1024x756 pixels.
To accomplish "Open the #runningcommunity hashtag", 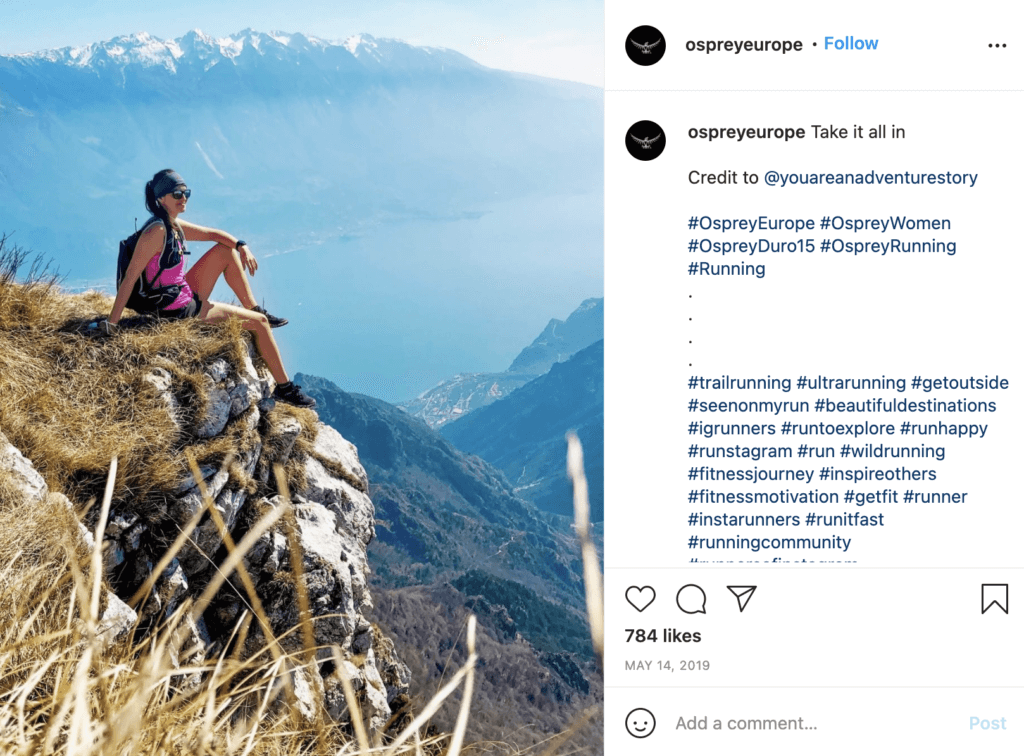I will click(x=769, y=543).
